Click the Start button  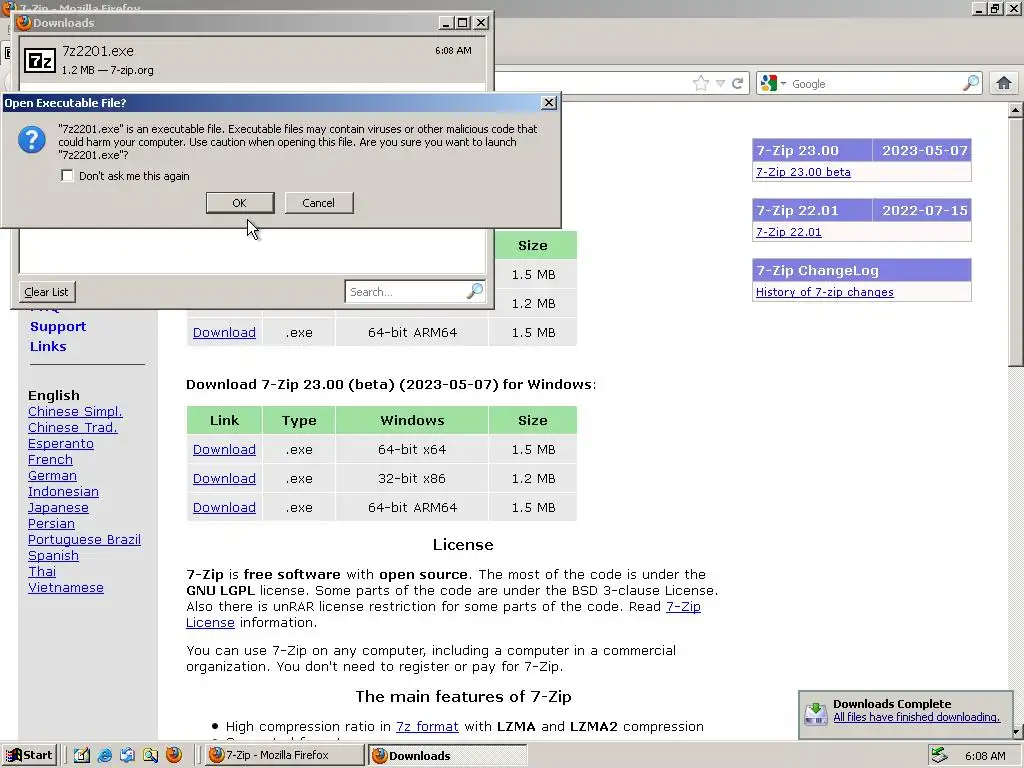[29, 755]
